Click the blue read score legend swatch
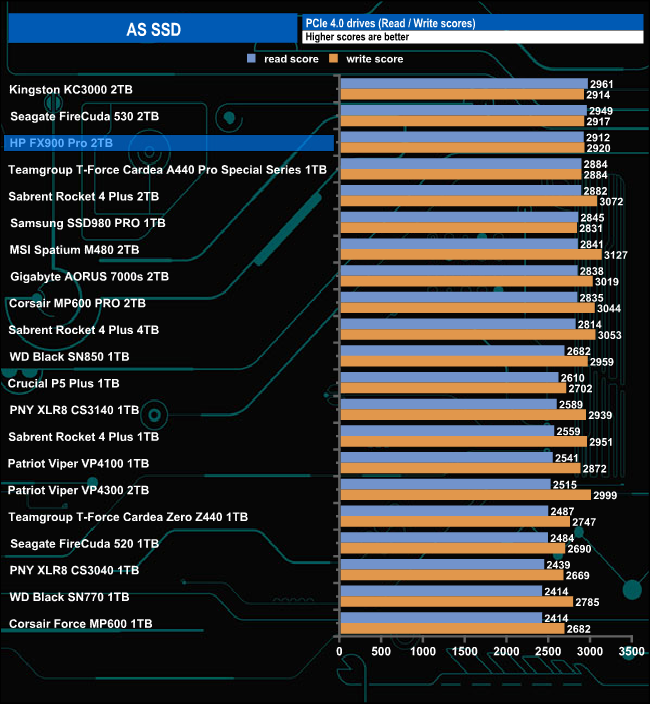The image size is (650, 704). 251,58
